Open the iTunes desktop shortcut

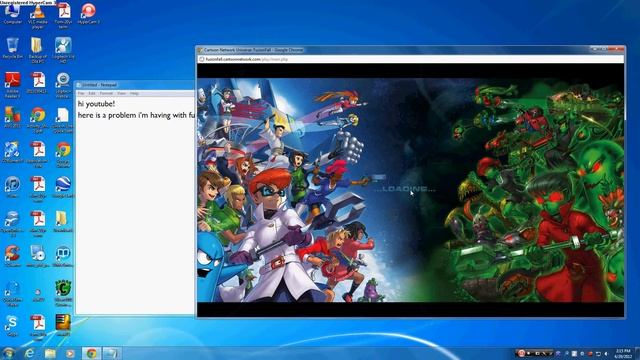tap(12, 187)
